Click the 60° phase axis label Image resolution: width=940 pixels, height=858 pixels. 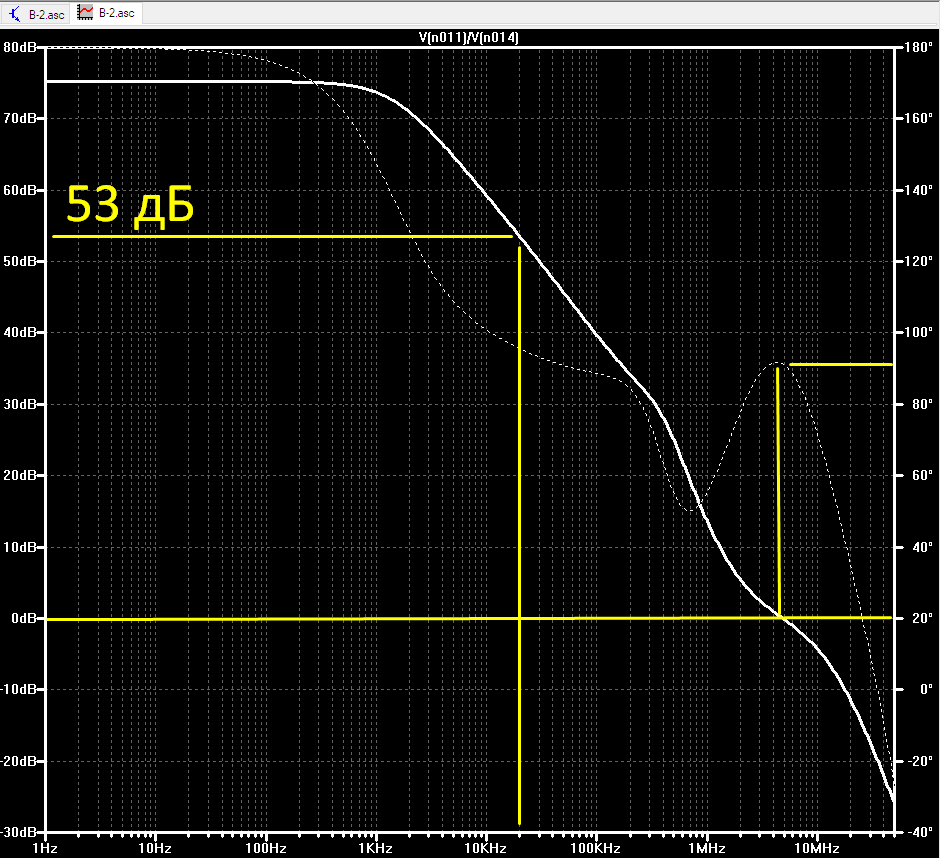point(922,475)
